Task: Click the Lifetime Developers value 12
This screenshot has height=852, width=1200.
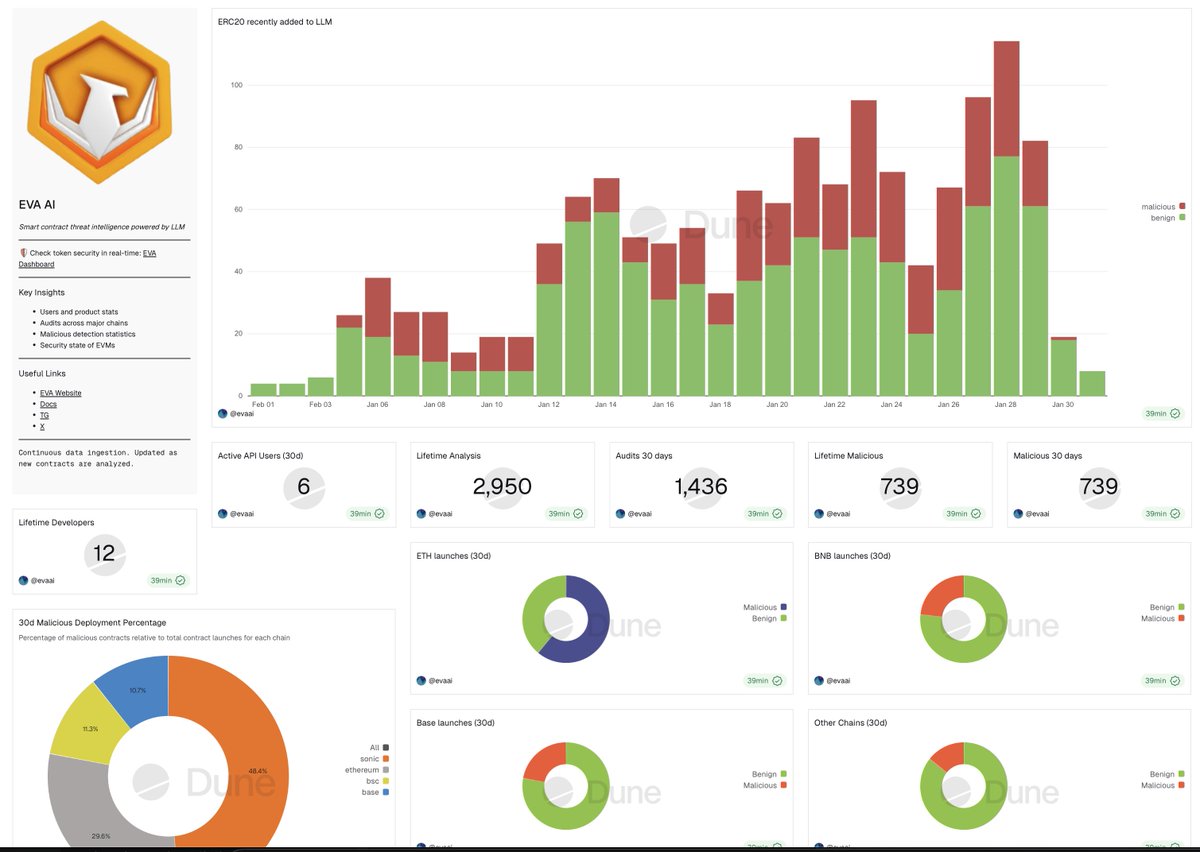Action: (104, 553)
